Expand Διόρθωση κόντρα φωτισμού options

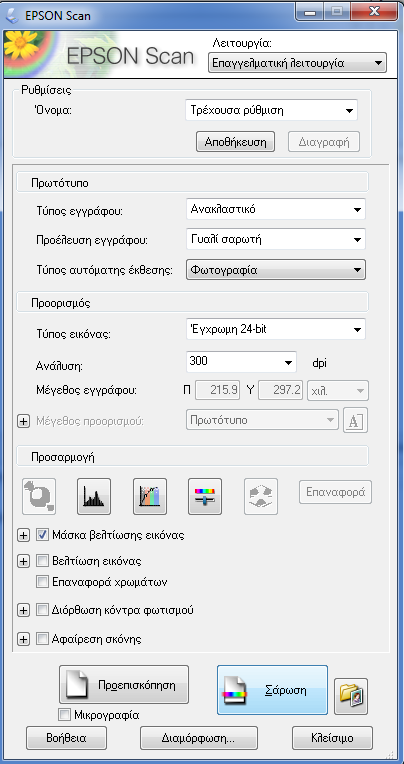click(x=23, y=610)
